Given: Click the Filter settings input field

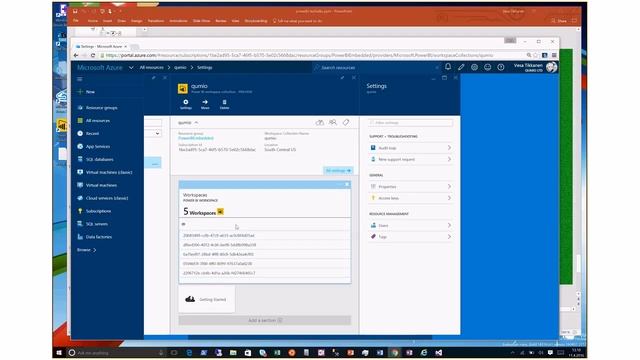Looking at the screenshot, I should tap(411, 122).
